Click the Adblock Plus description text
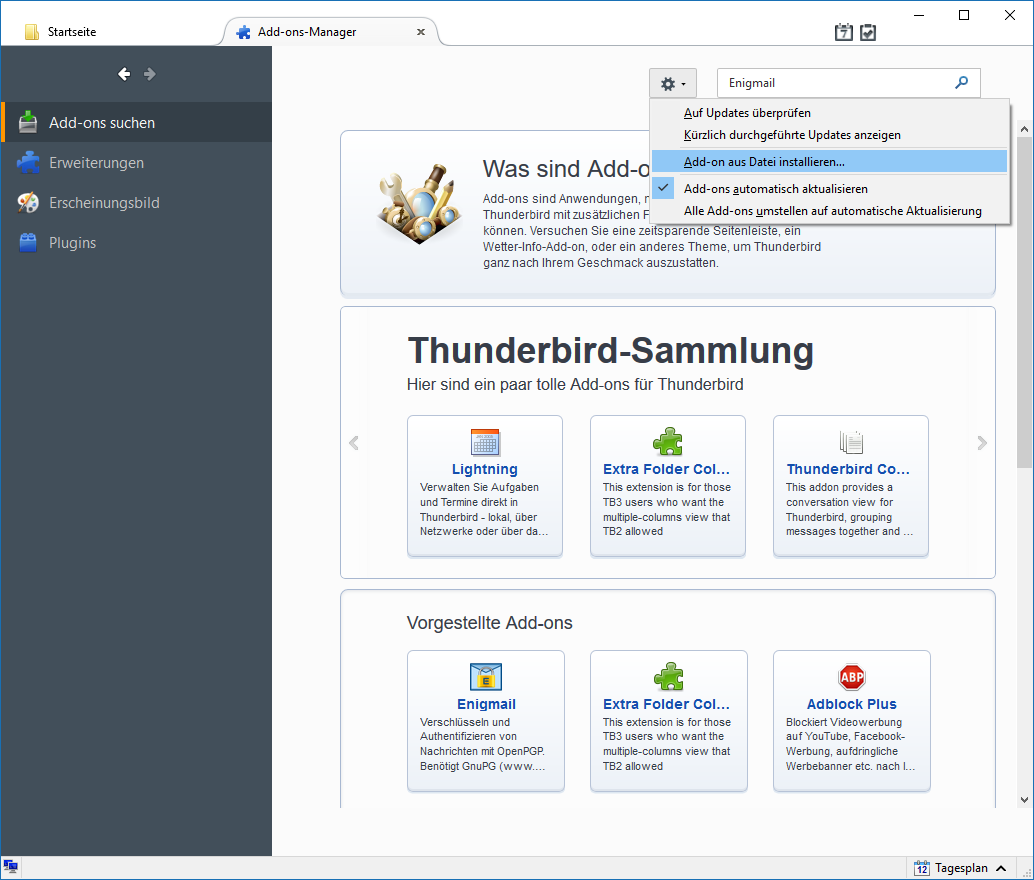 (851, 744)
